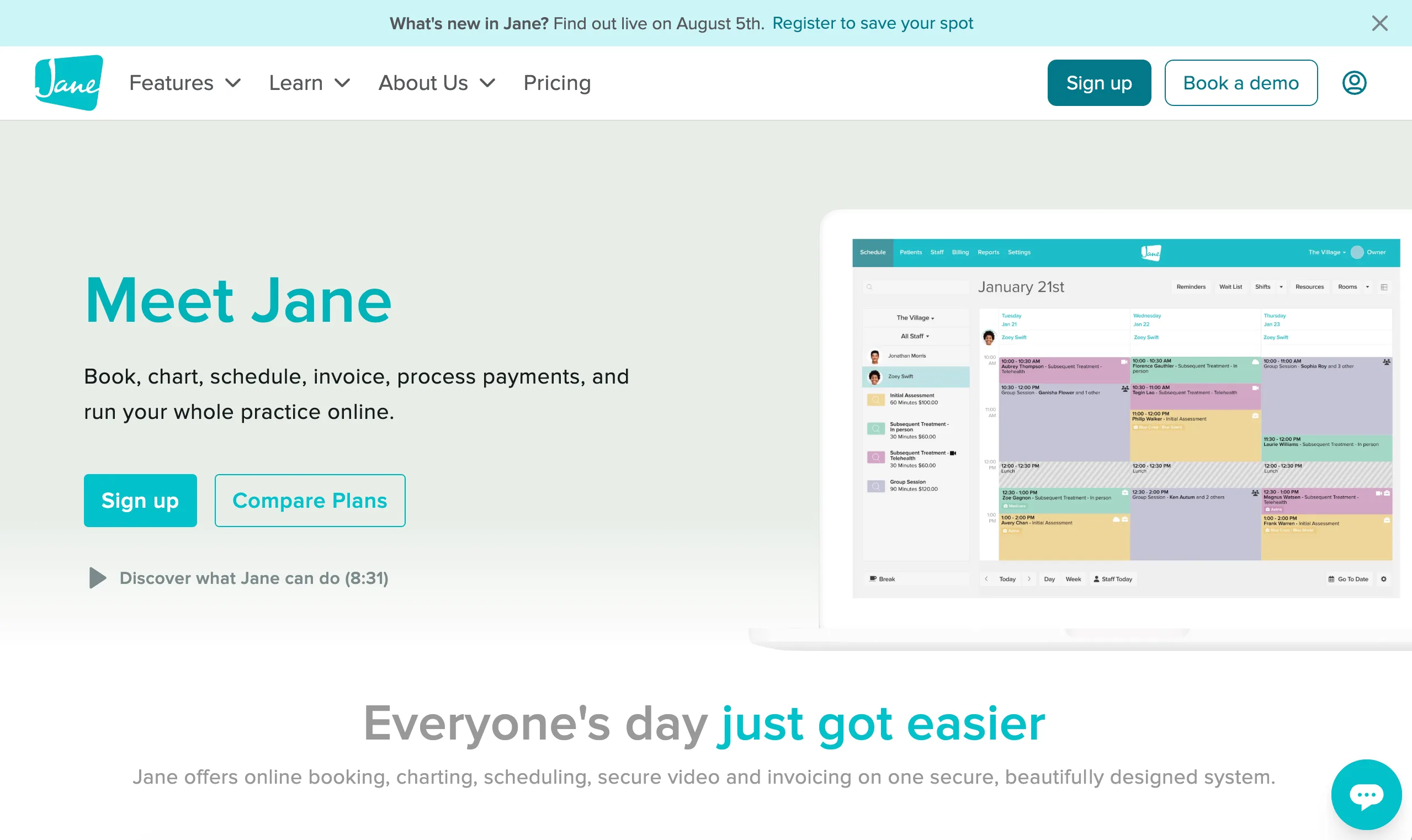Click the next arrow beside Today
1412x840 pixels.
(x=1029, y=579)
